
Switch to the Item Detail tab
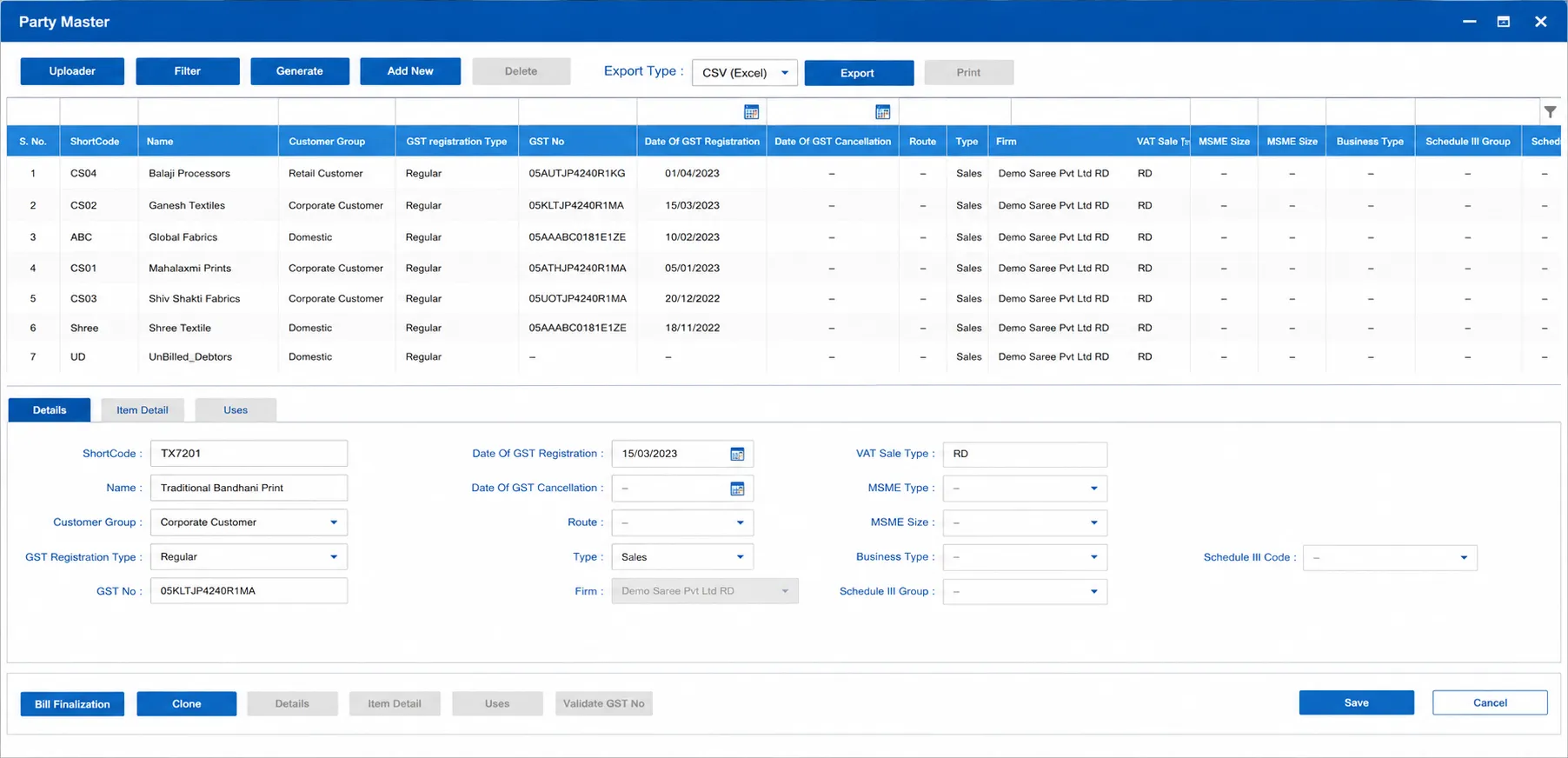143,410
